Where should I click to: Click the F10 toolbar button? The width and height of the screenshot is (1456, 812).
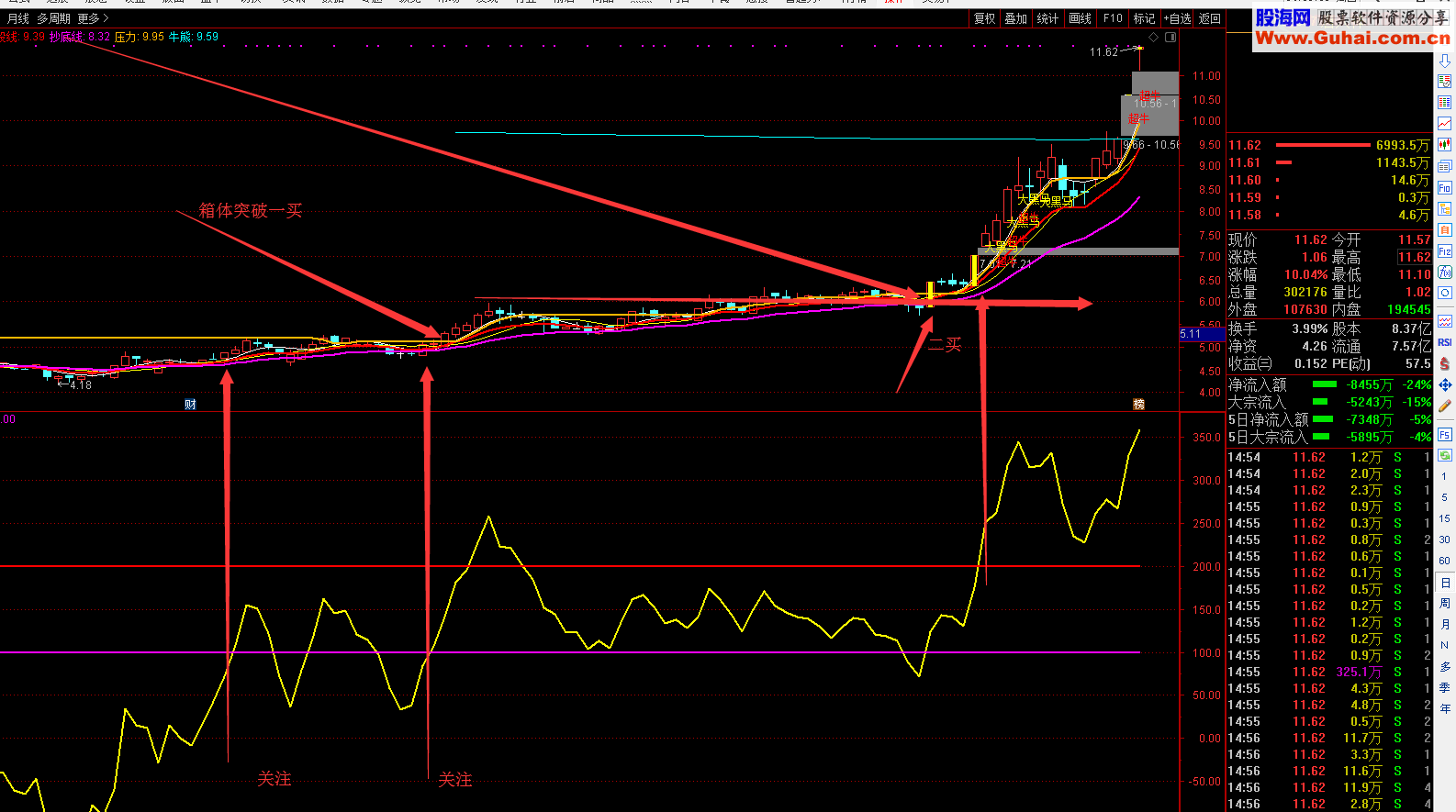(1113, 18)
